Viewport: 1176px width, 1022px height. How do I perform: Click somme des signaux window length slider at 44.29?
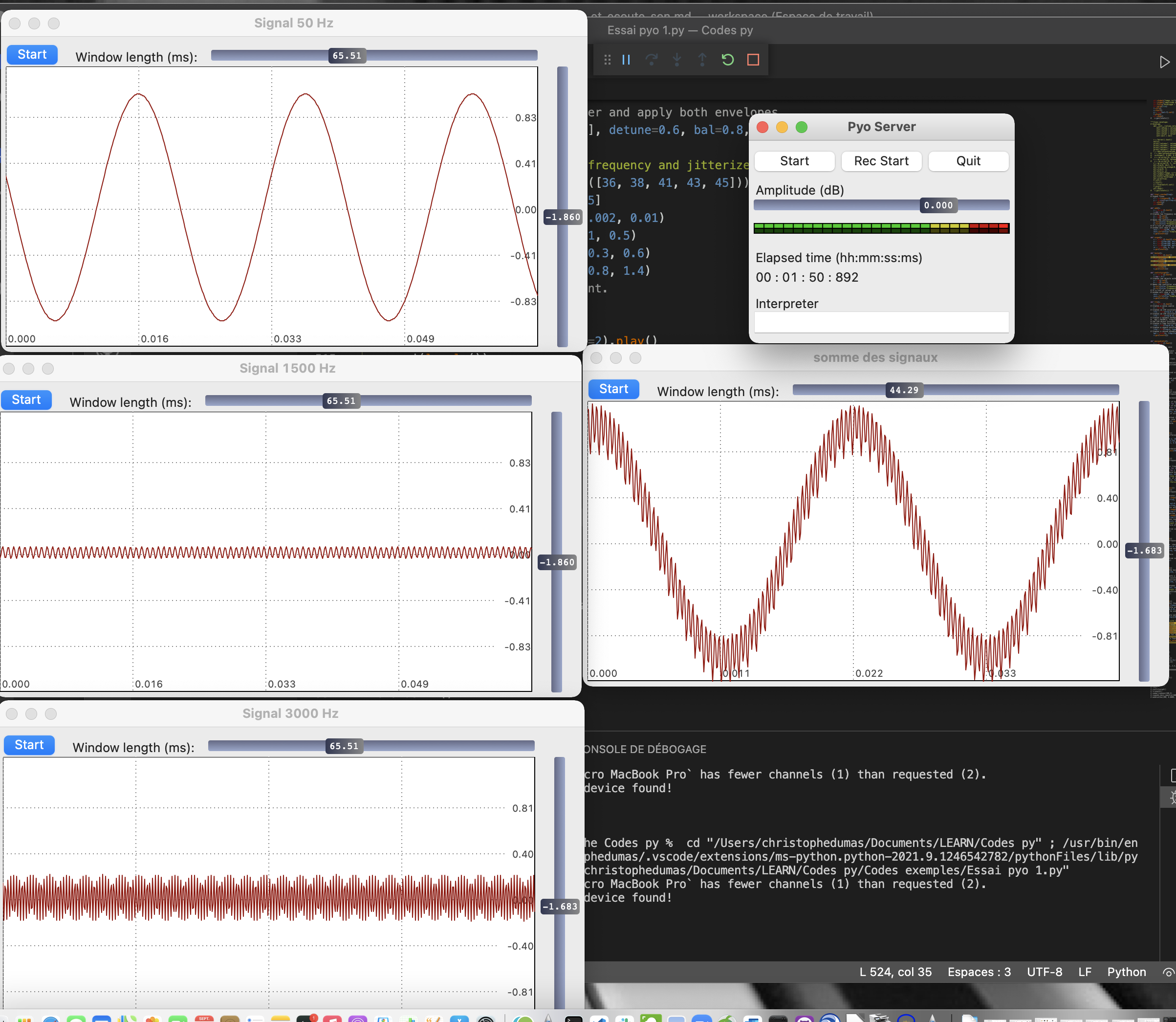coord(904,390)
